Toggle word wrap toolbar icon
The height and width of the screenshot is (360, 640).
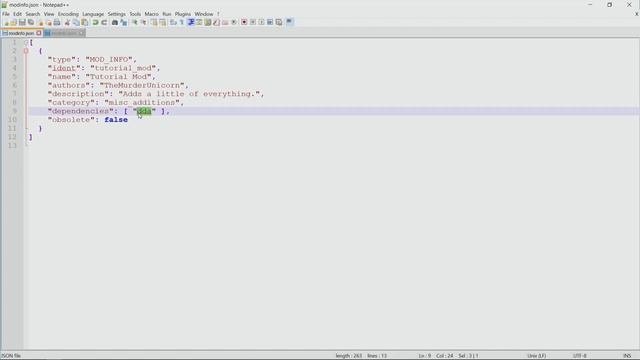173,22
